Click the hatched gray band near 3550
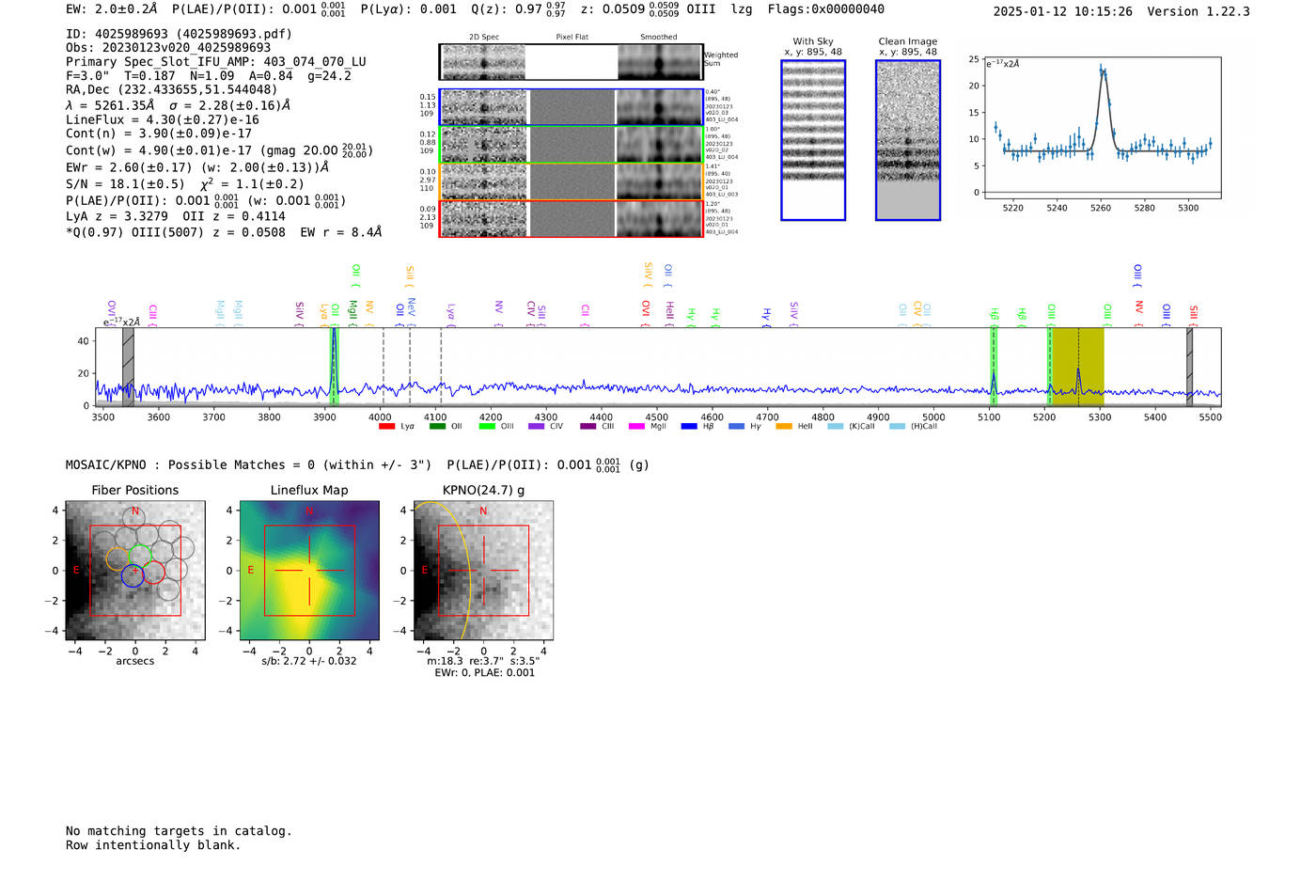 click(x=128, y=367)
